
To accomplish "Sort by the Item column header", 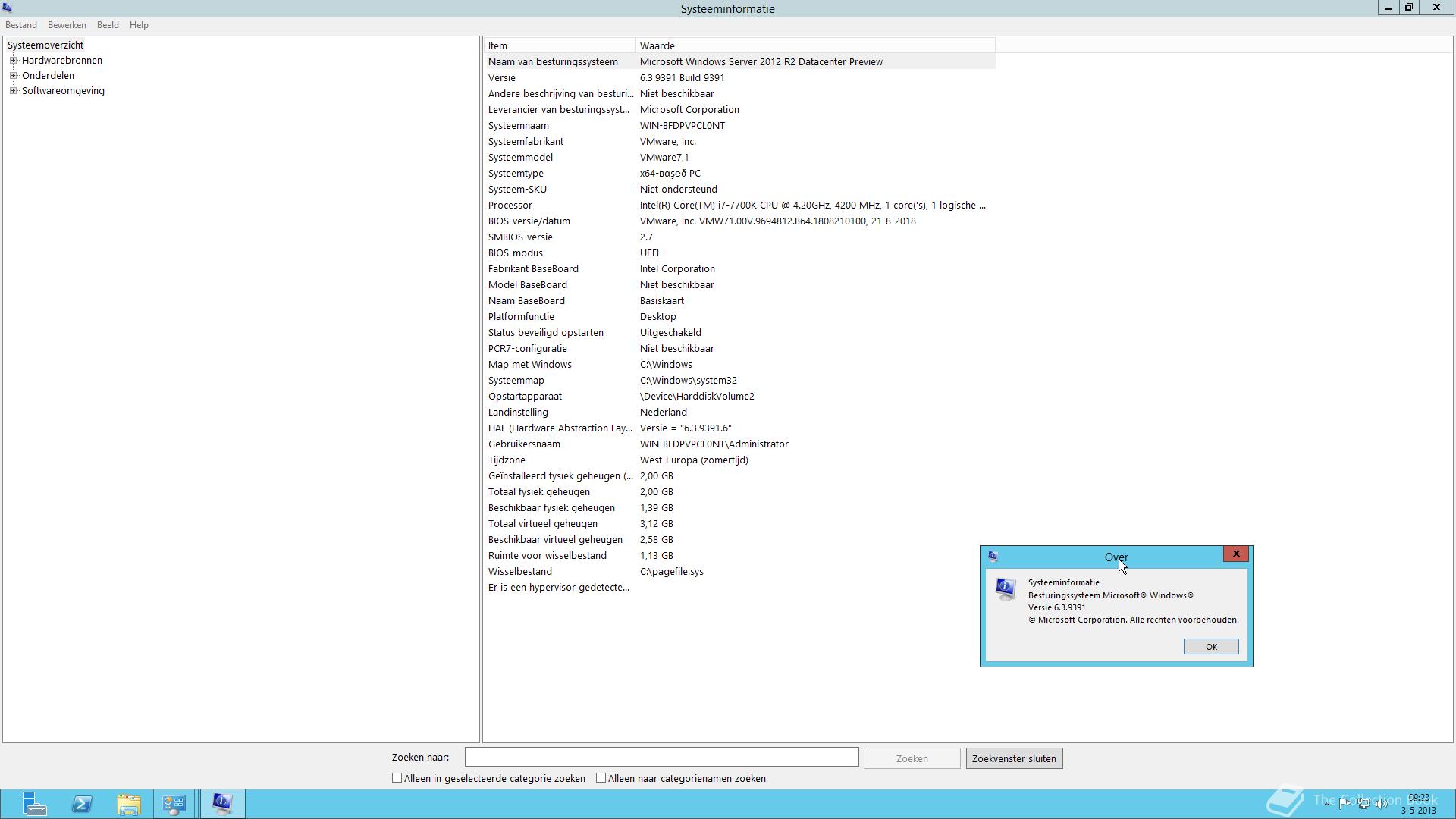I will tap(560, 45).
